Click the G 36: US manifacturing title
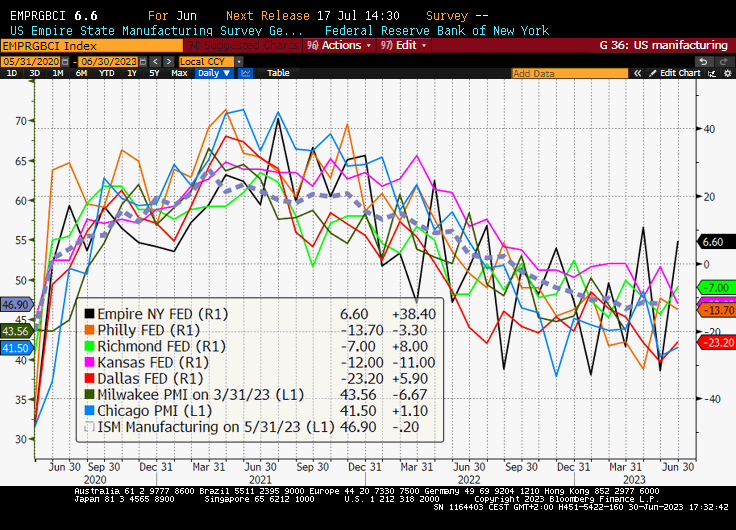 pyautogui.click(x=663, y=45)
